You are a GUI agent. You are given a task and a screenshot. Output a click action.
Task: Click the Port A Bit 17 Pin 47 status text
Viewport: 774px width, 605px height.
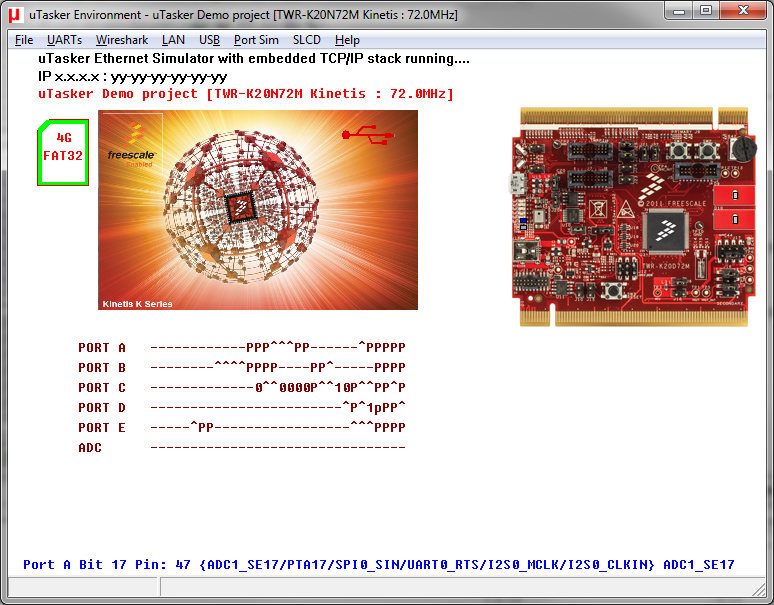click(x=379, y=565)
